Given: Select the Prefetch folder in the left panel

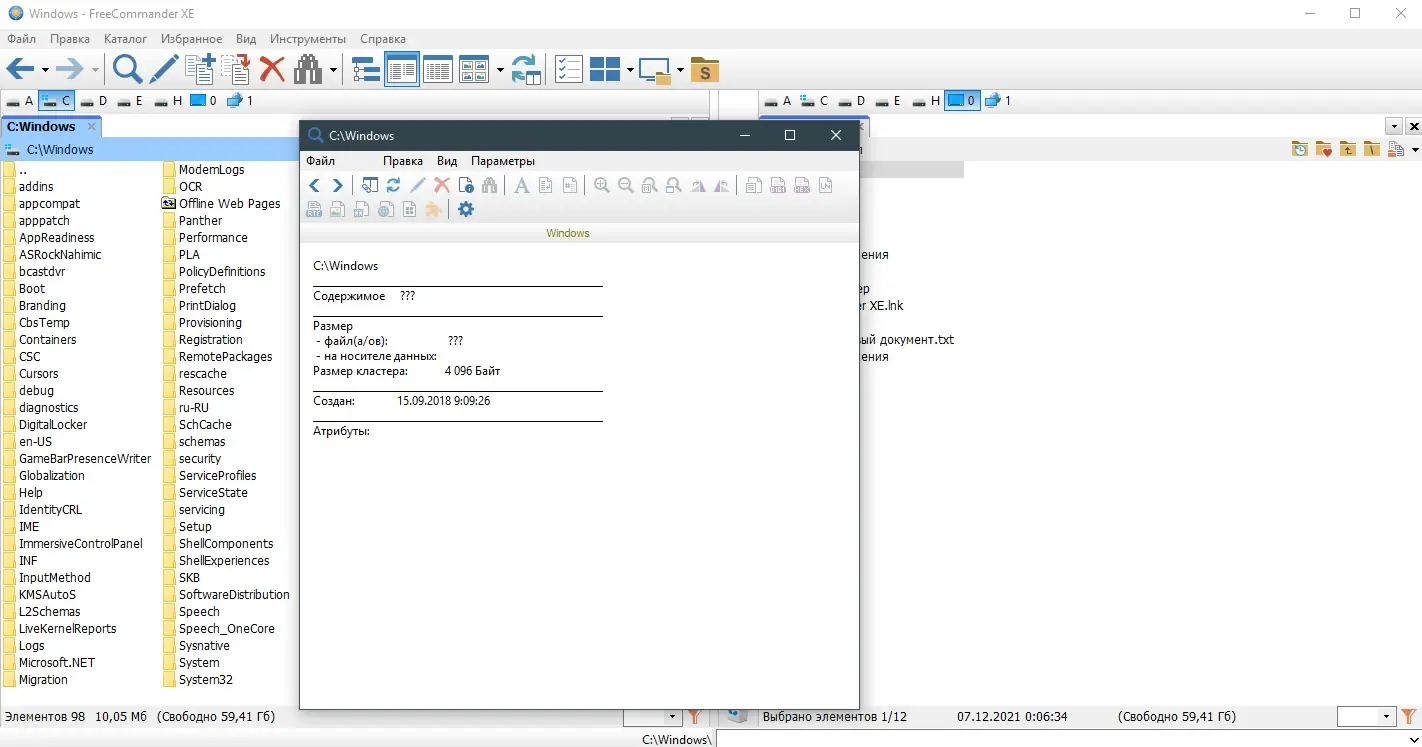Looking at the screenshot, I should tap(194, 289).
